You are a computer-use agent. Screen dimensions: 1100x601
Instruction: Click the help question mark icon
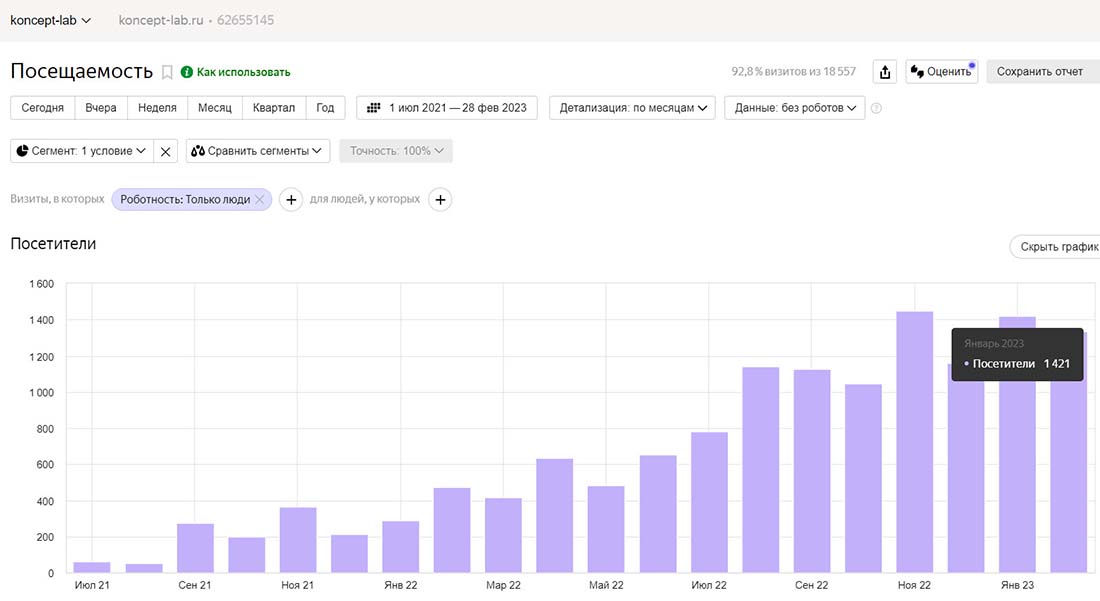(877, 108)
